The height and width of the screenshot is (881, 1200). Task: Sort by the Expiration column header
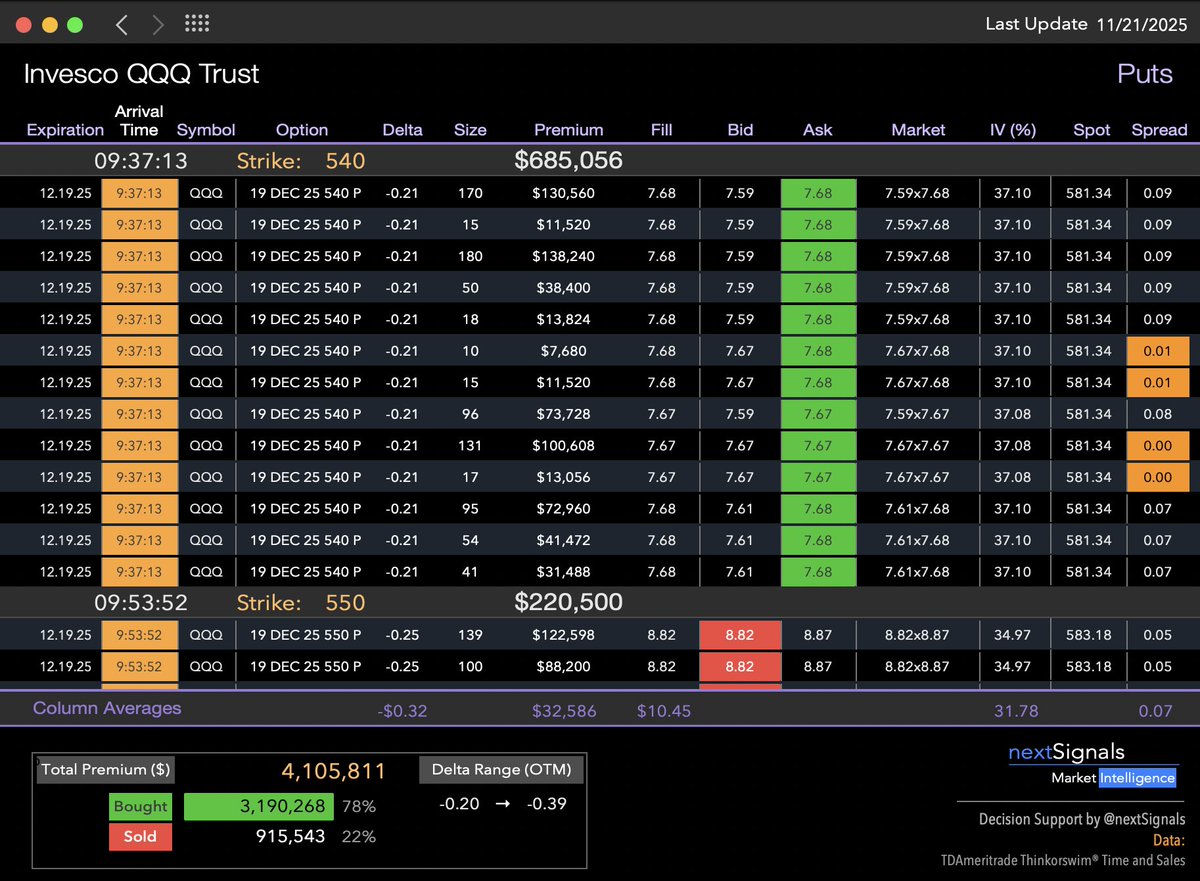[x=65, y=129]
